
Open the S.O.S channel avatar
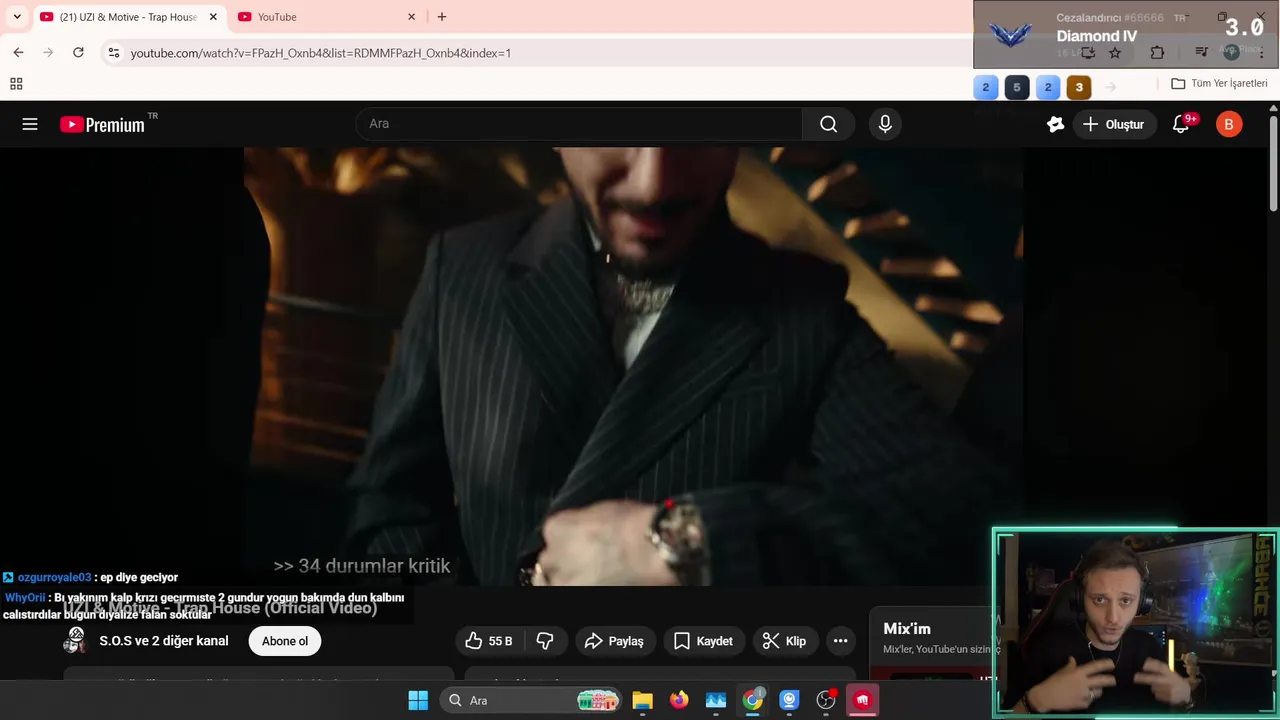tap(75, 640)
